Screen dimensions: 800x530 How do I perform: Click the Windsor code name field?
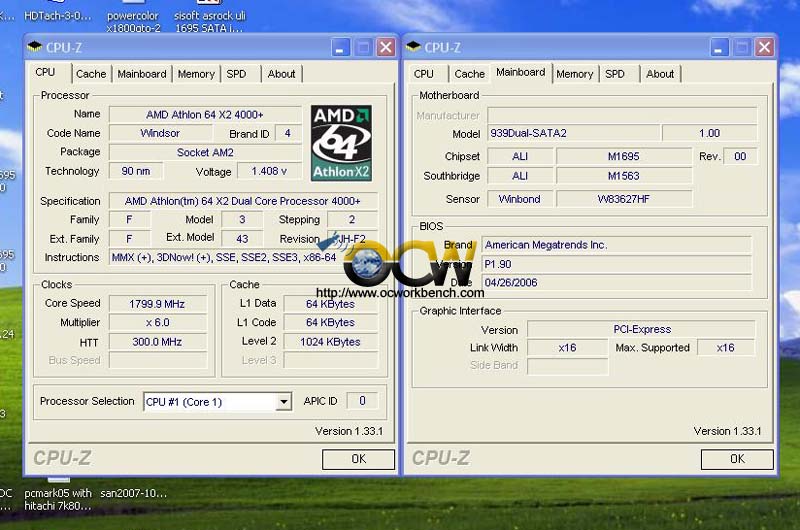[160, 133]
